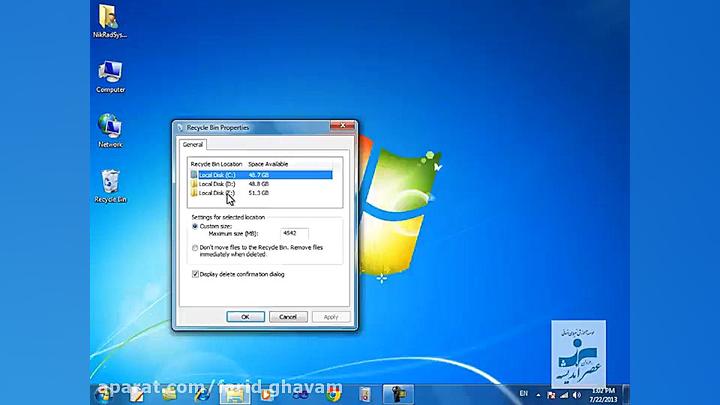Viewport: 720px width, 405px height.
Task: Launch Internet Explorer from the taskbar
Action: pyautogui.click(x=202, y=394)
